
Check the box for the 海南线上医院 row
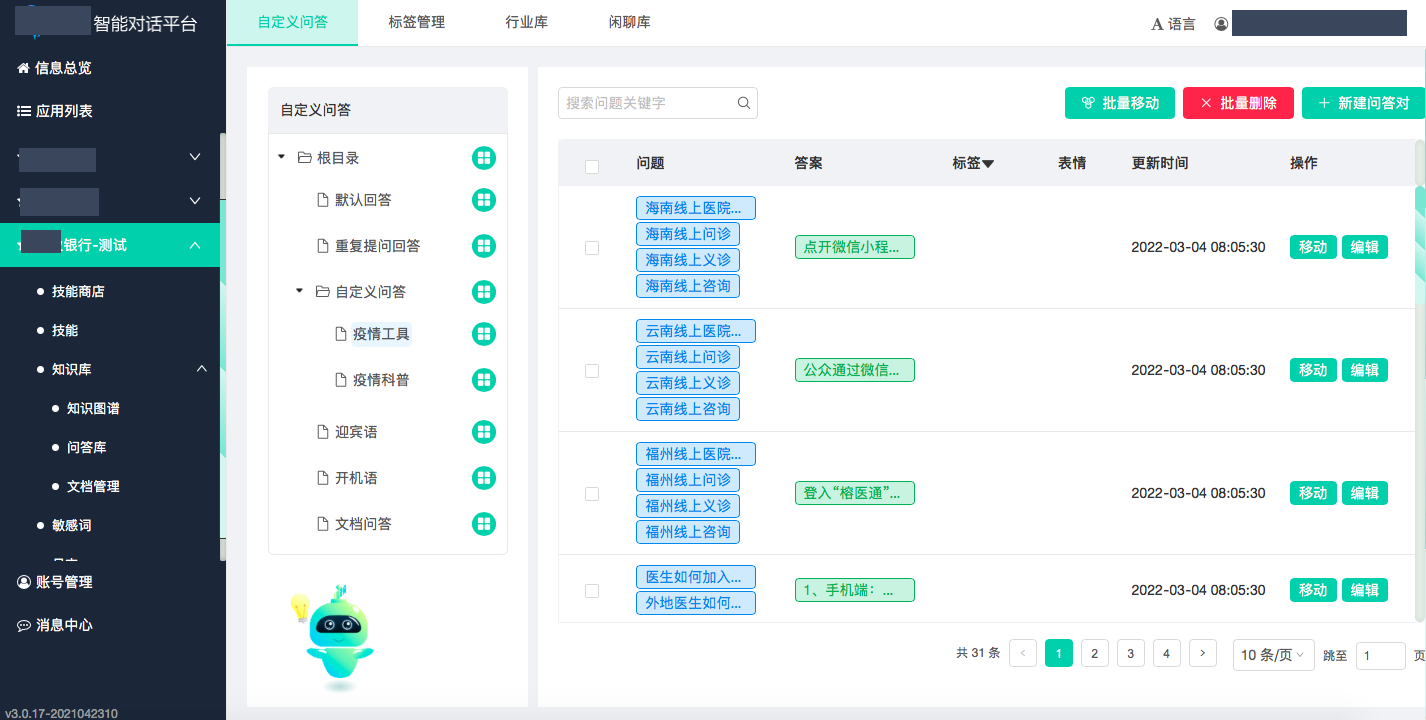[x=592, y=248]
